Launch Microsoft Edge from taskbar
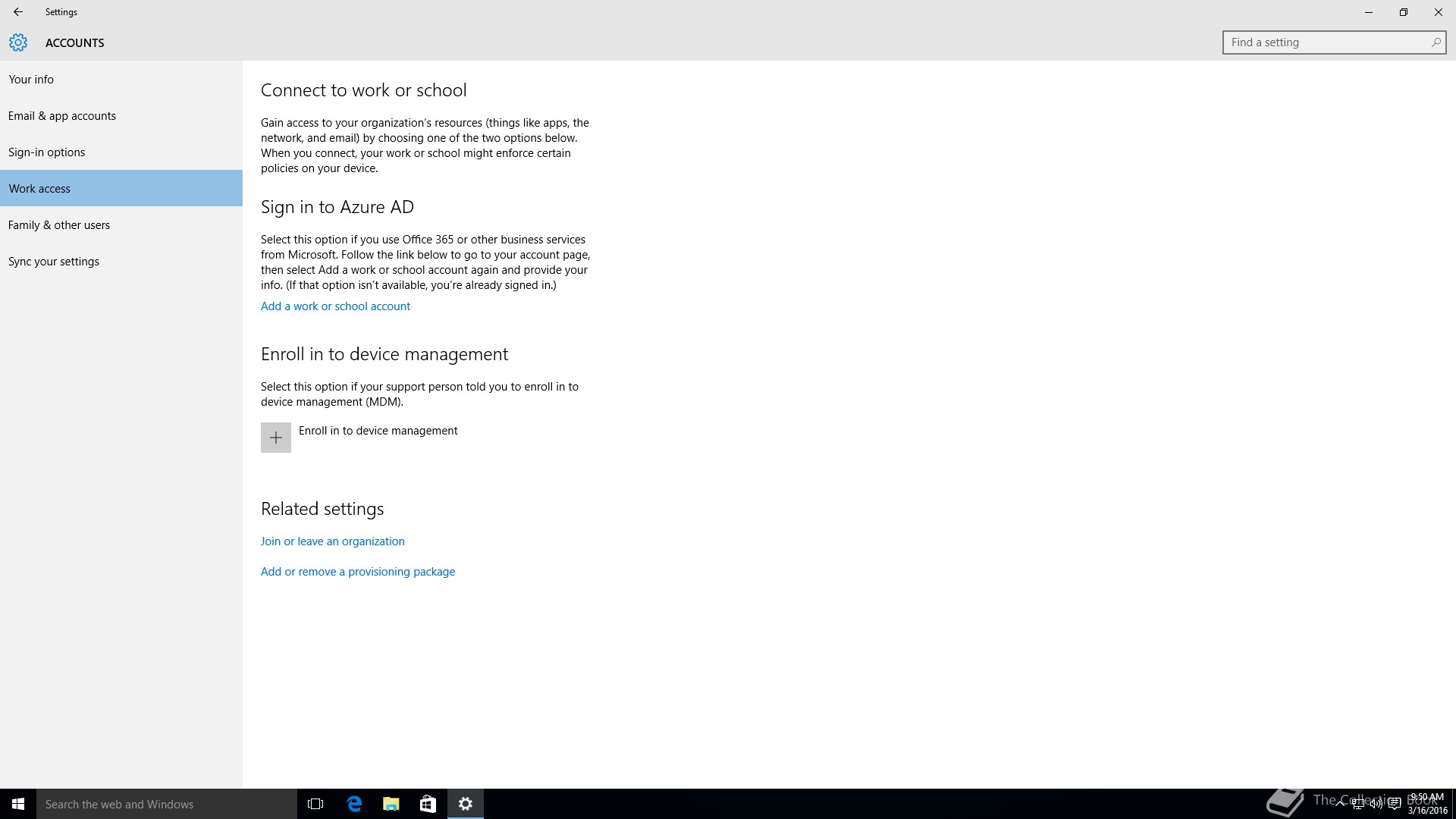1456x819 pixels. (354, 804)
